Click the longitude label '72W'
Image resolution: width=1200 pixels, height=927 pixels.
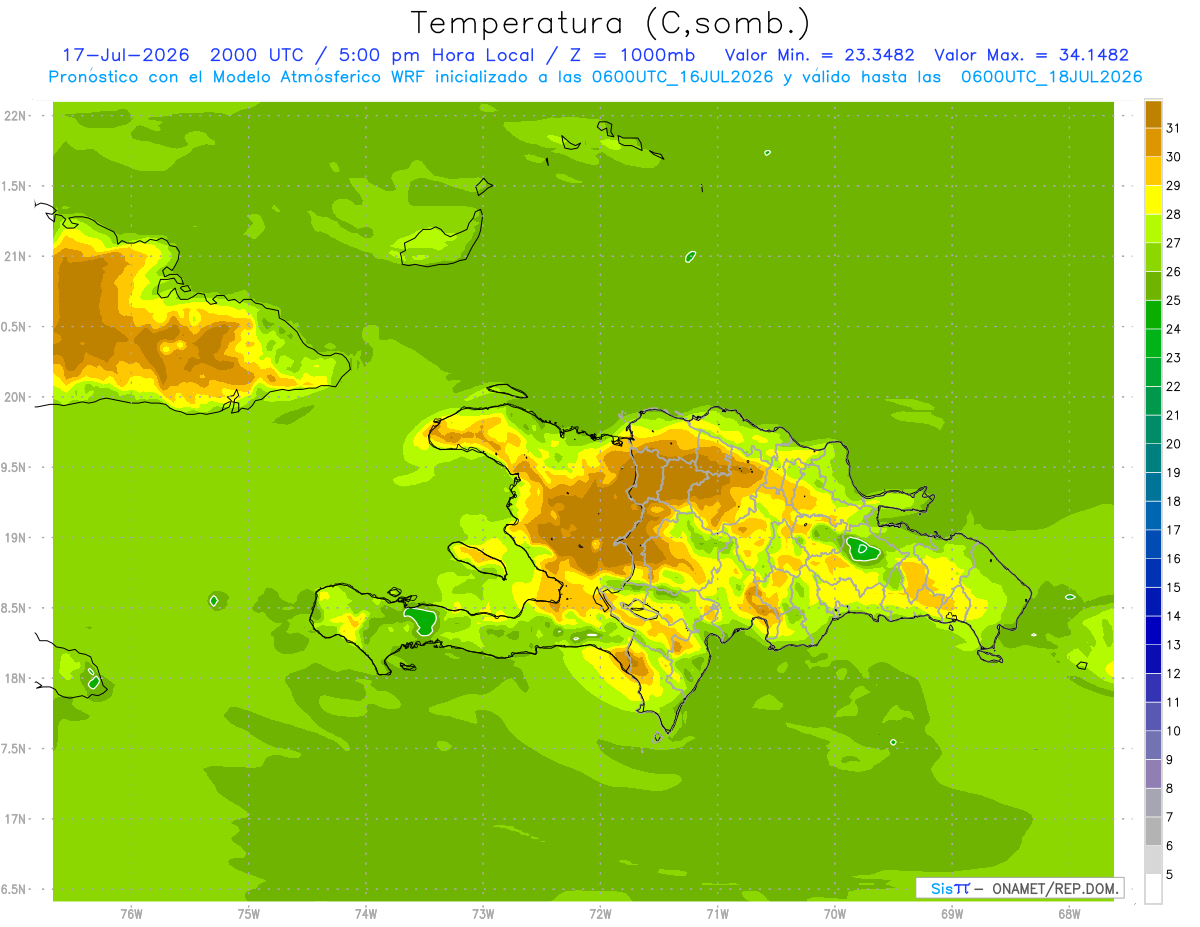[x=600, y=913]
